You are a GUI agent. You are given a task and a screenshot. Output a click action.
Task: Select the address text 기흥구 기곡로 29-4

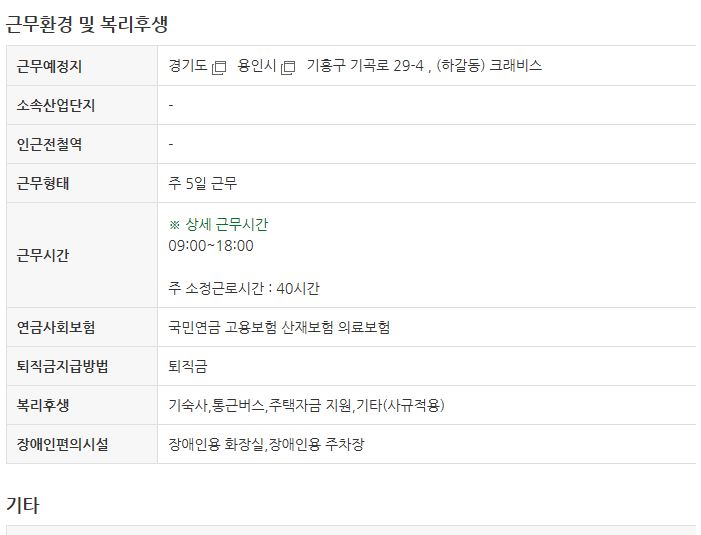365,66
